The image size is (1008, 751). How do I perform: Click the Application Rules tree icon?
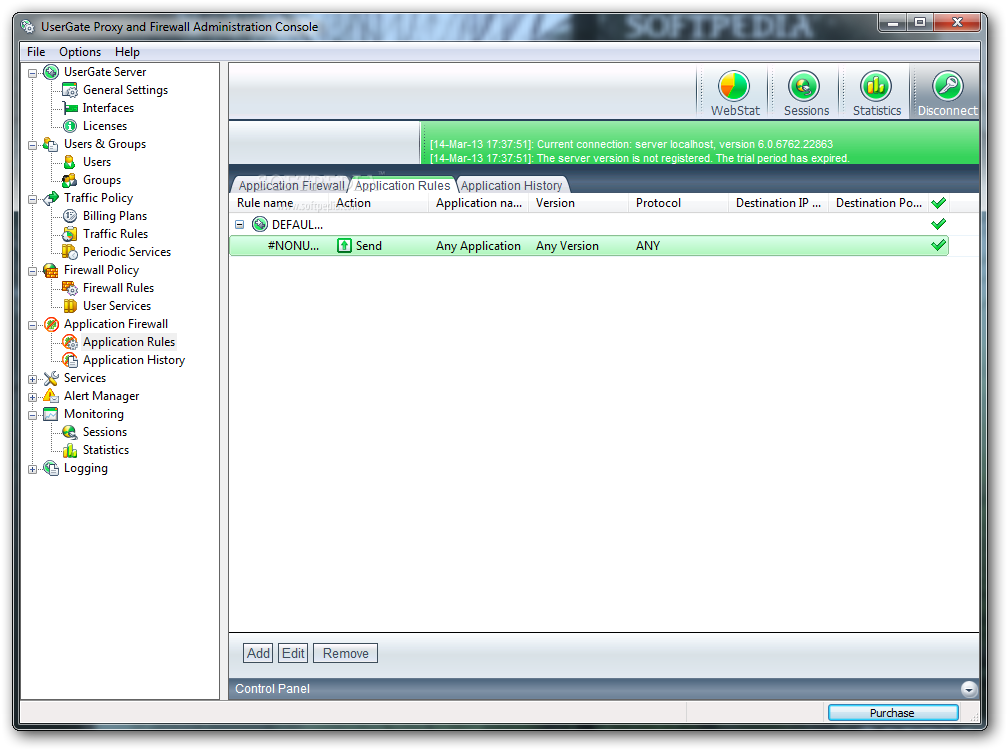pos(69,342)
